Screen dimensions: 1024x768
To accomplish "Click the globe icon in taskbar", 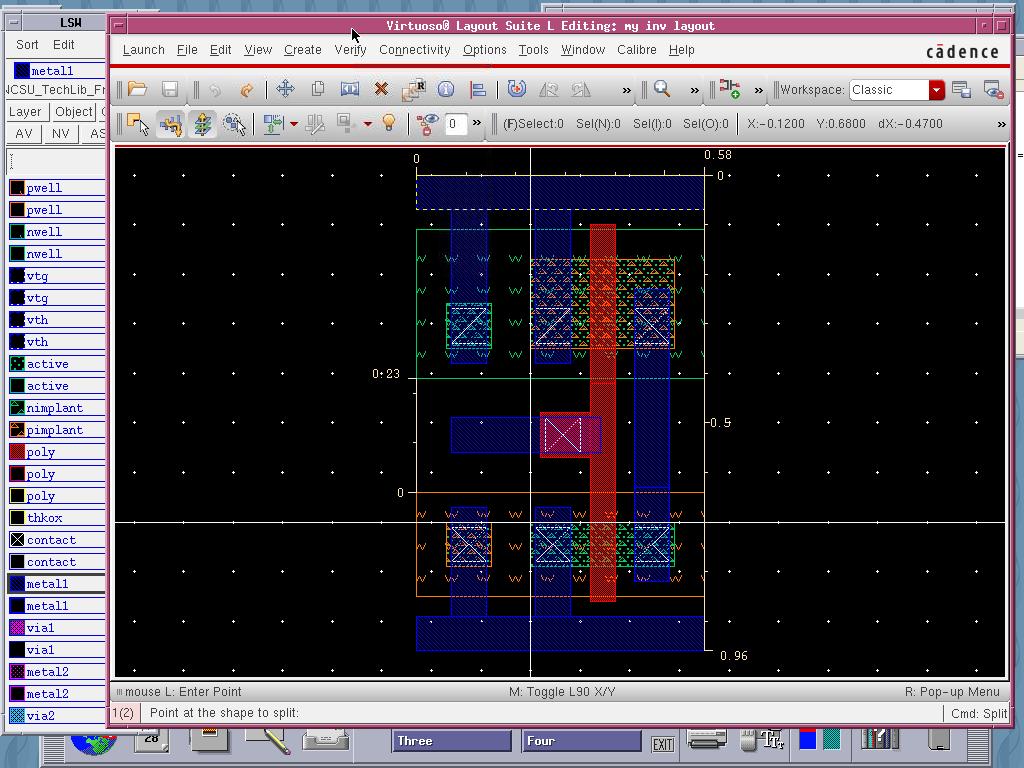I will 93,743.
